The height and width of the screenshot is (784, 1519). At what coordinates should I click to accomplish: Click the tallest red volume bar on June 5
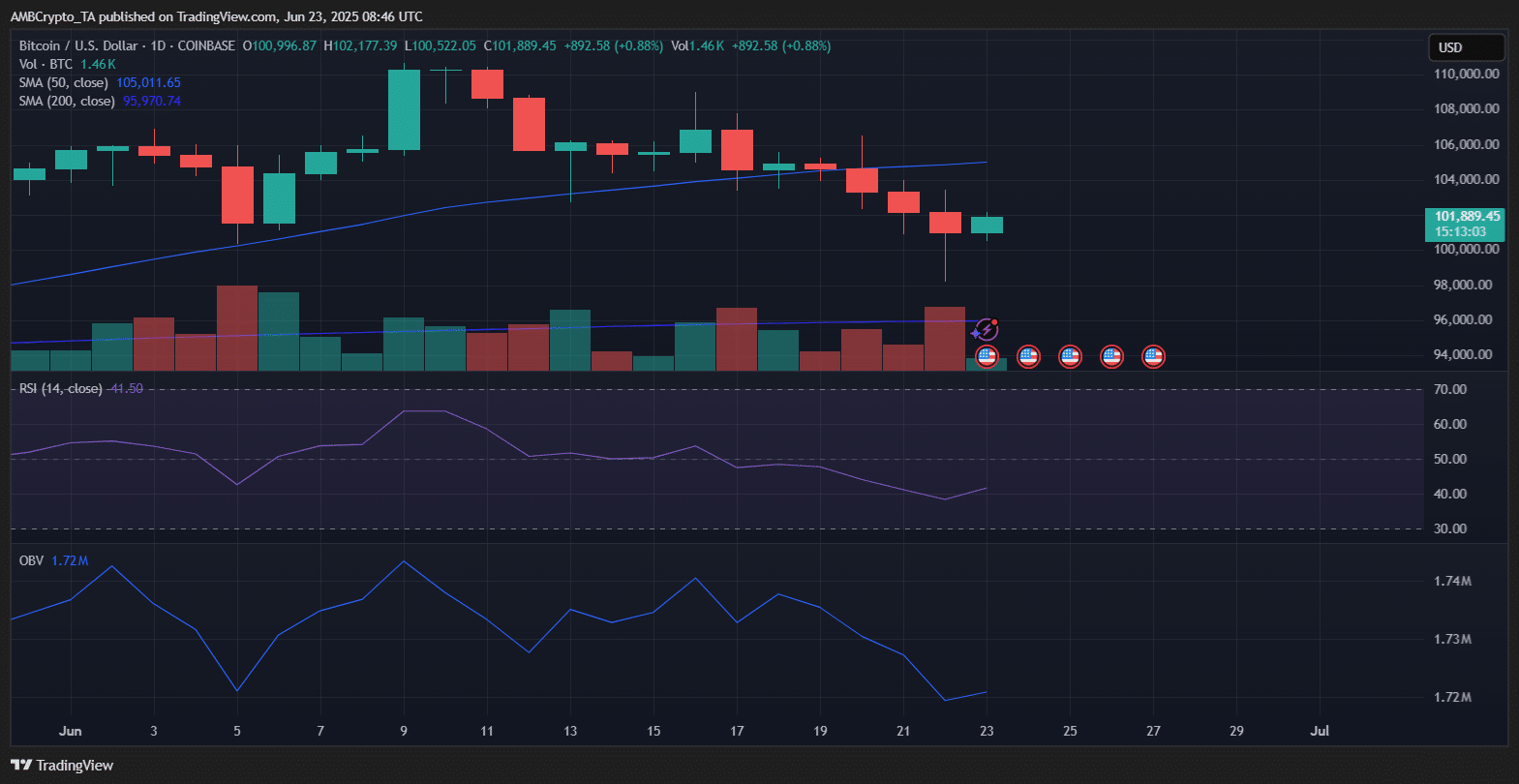(237, 327)
